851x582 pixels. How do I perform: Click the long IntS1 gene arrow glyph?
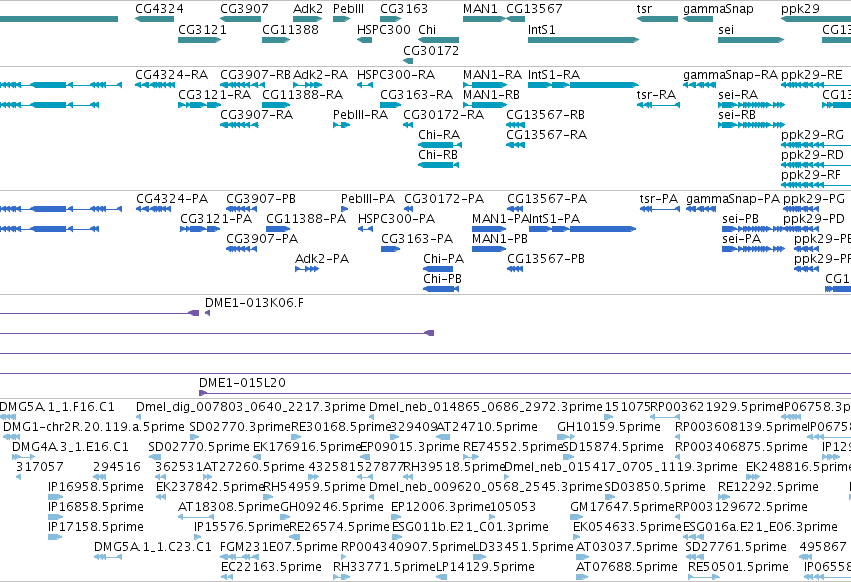click(583, 40)
